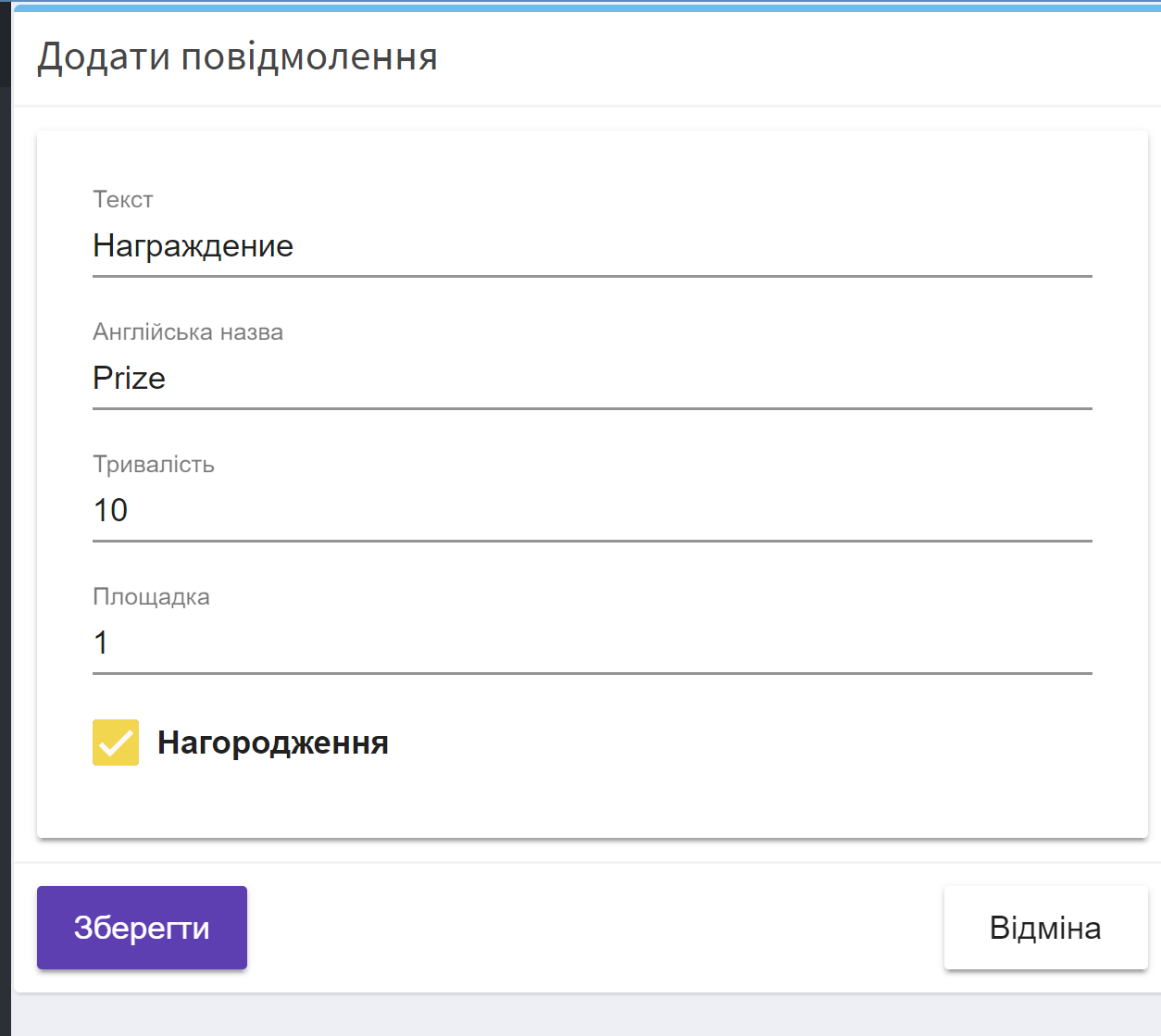Click the Нагородження label text
1161x1036 pixels.
[272, 742]
